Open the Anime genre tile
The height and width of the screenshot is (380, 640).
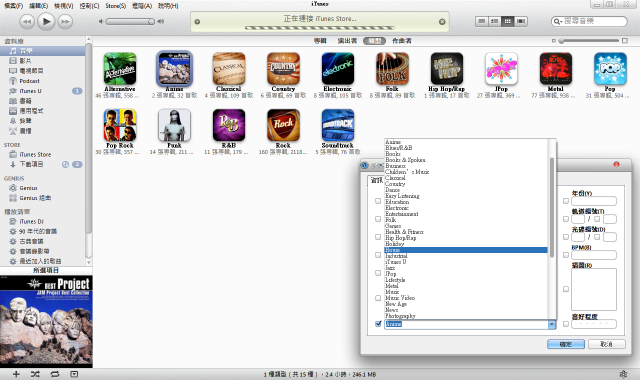174,69
